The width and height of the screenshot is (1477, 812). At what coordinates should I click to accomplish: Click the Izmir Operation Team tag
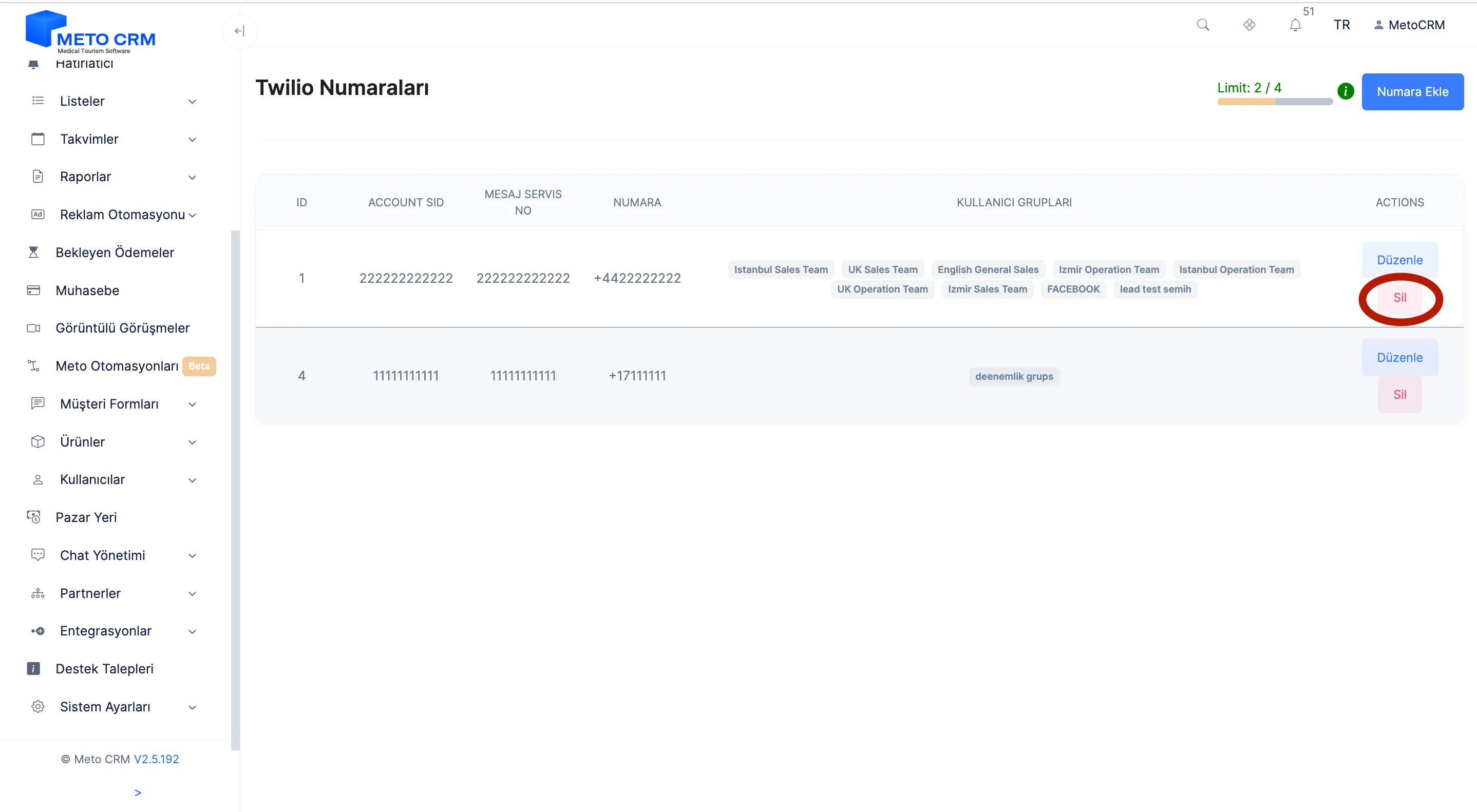(x=1108, y=269)
